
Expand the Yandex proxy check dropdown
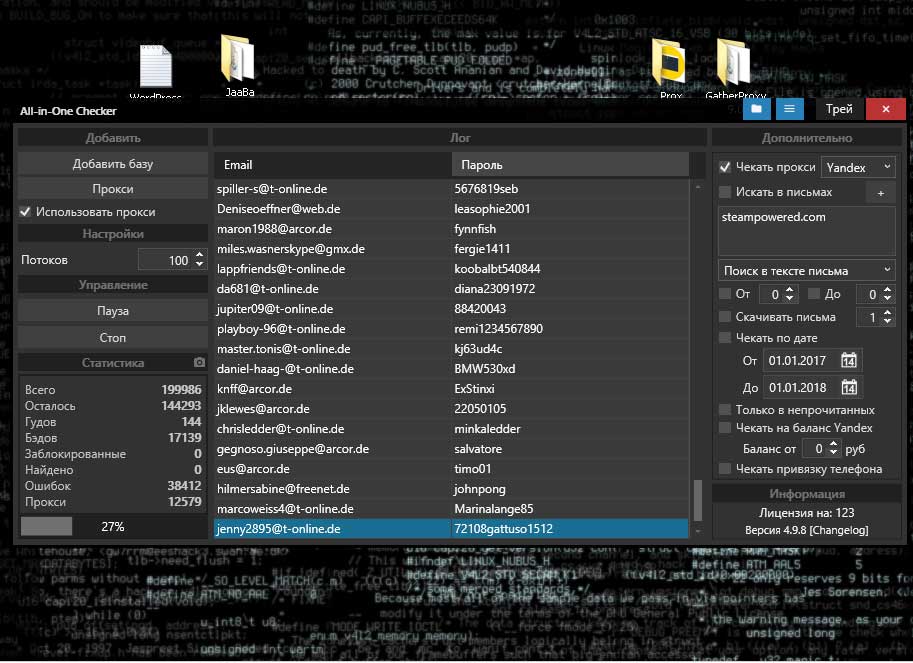(858, 167)
